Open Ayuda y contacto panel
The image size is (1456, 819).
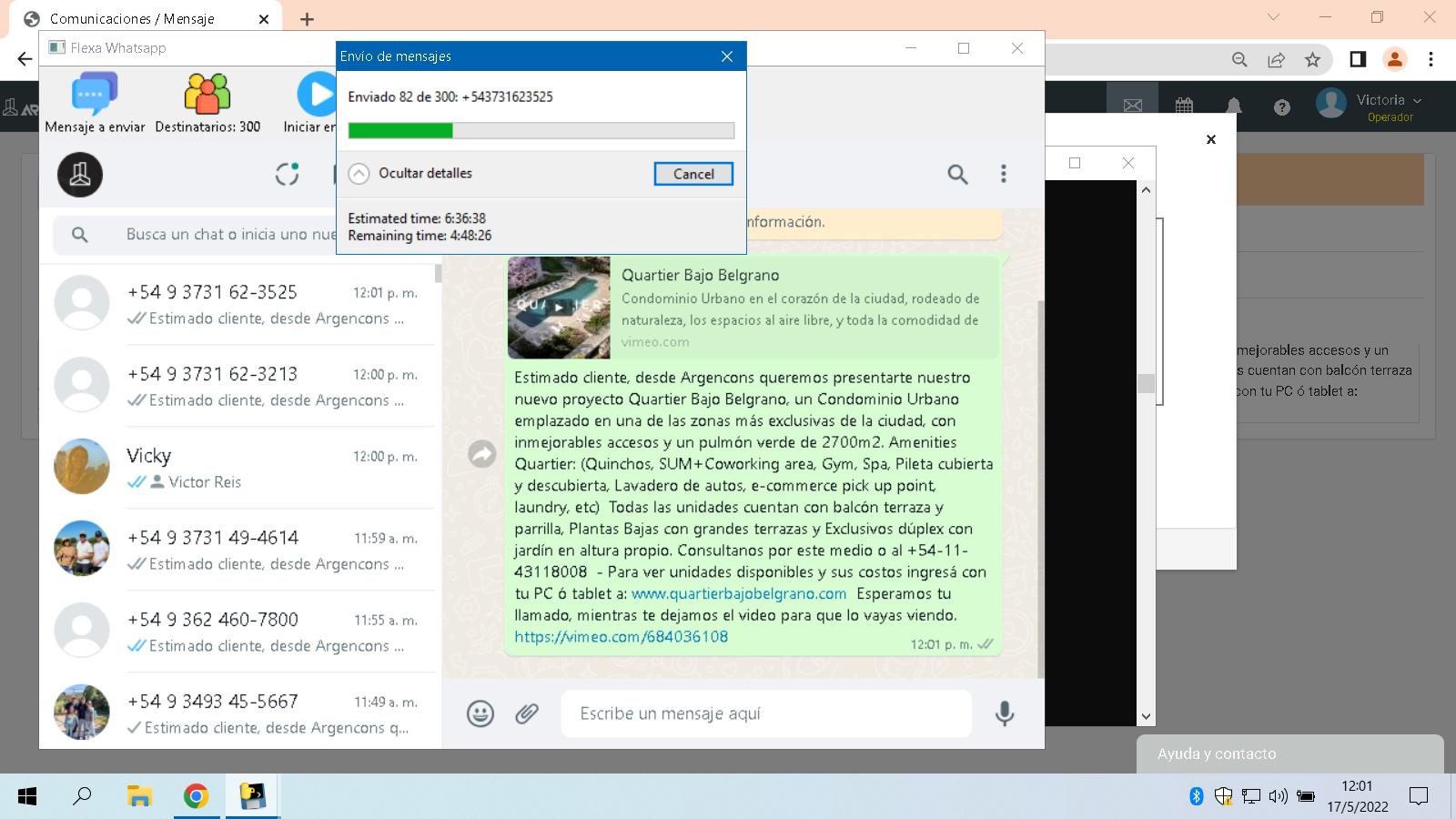pyautogui.click(x=1289, y=753)
